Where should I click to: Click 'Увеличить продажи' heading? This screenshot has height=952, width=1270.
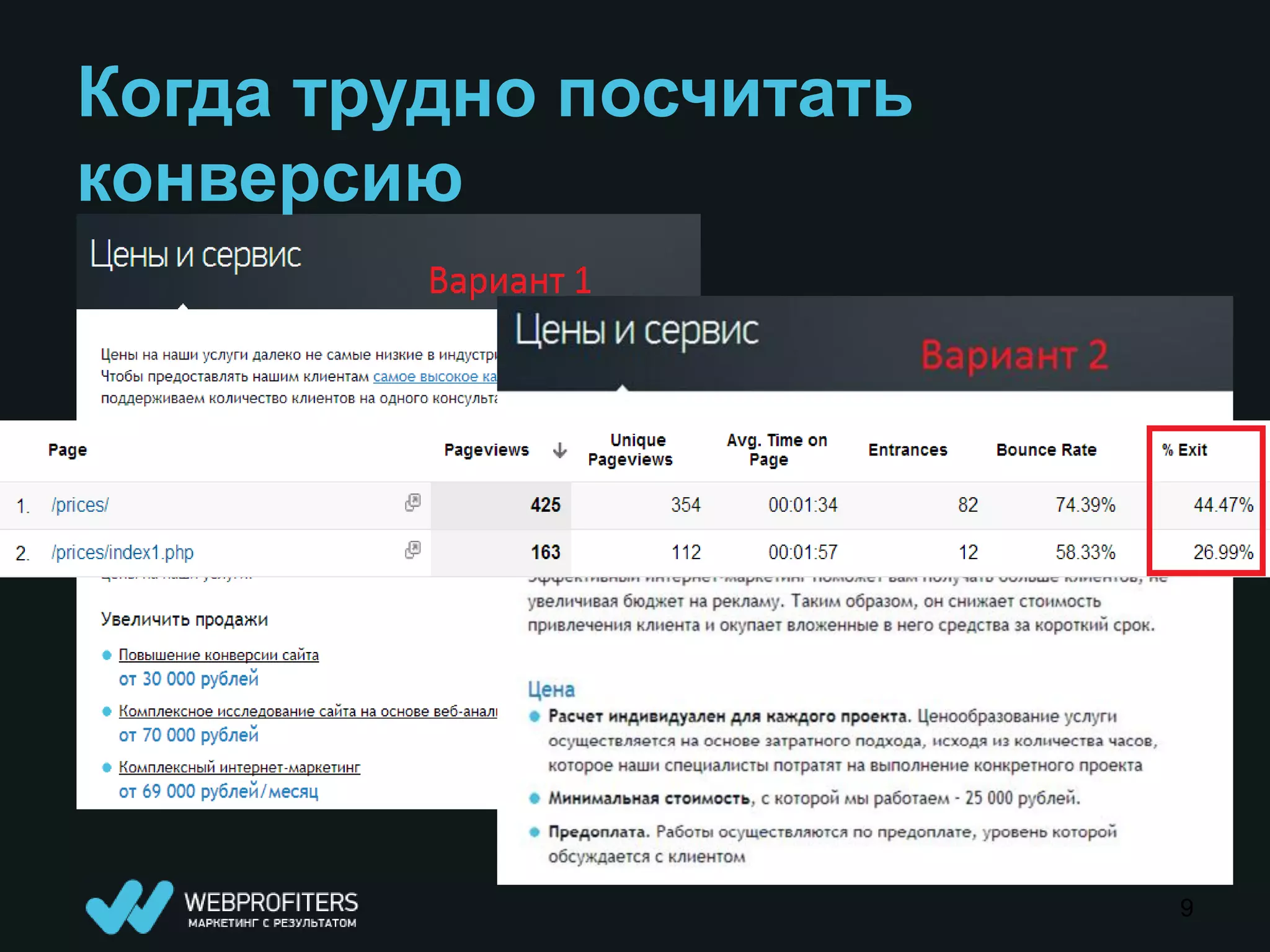(x=184, y=620)
